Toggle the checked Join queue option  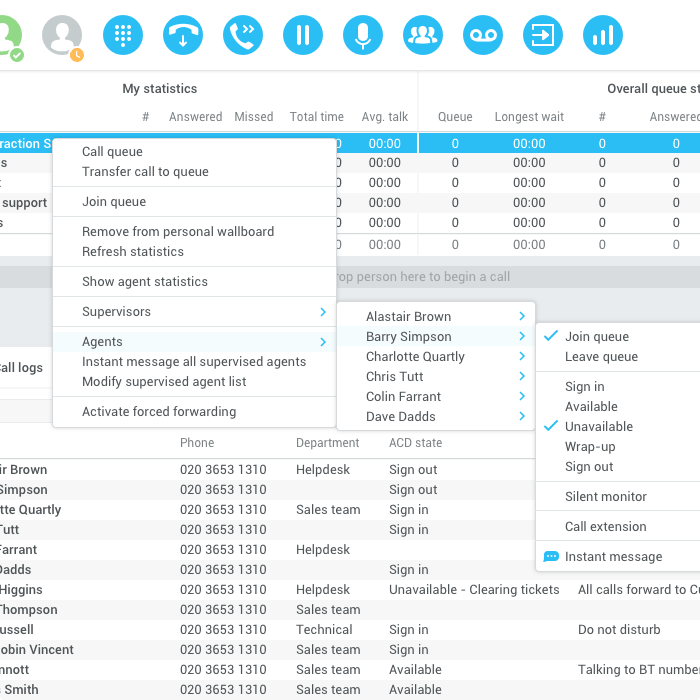(x=597, y=337)
